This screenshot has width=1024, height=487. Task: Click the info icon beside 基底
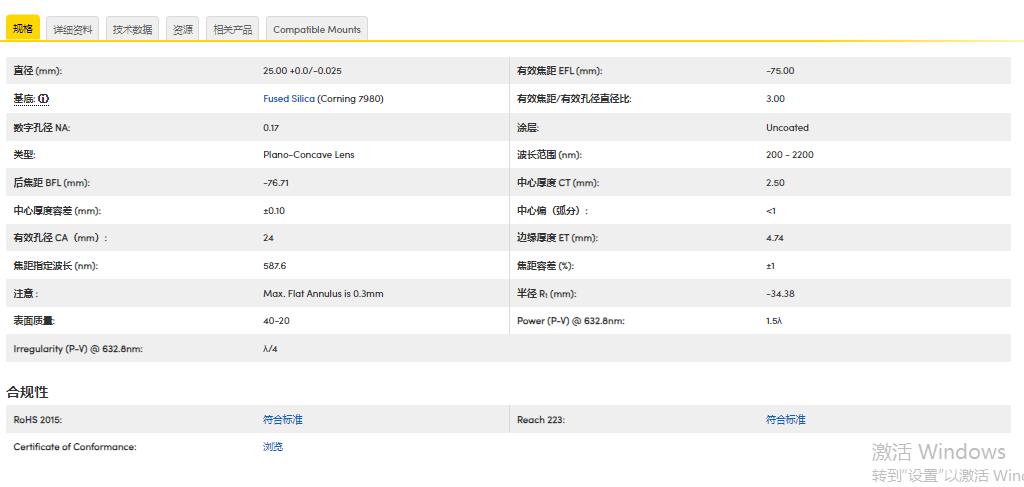click(44, 99)
